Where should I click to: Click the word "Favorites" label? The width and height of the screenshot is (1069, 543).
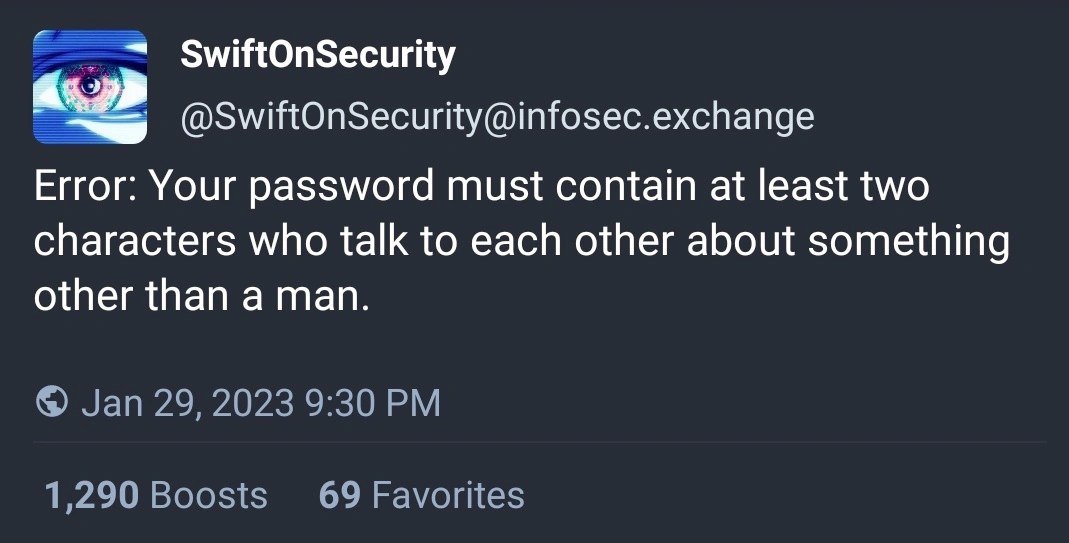tap(447, 495)
